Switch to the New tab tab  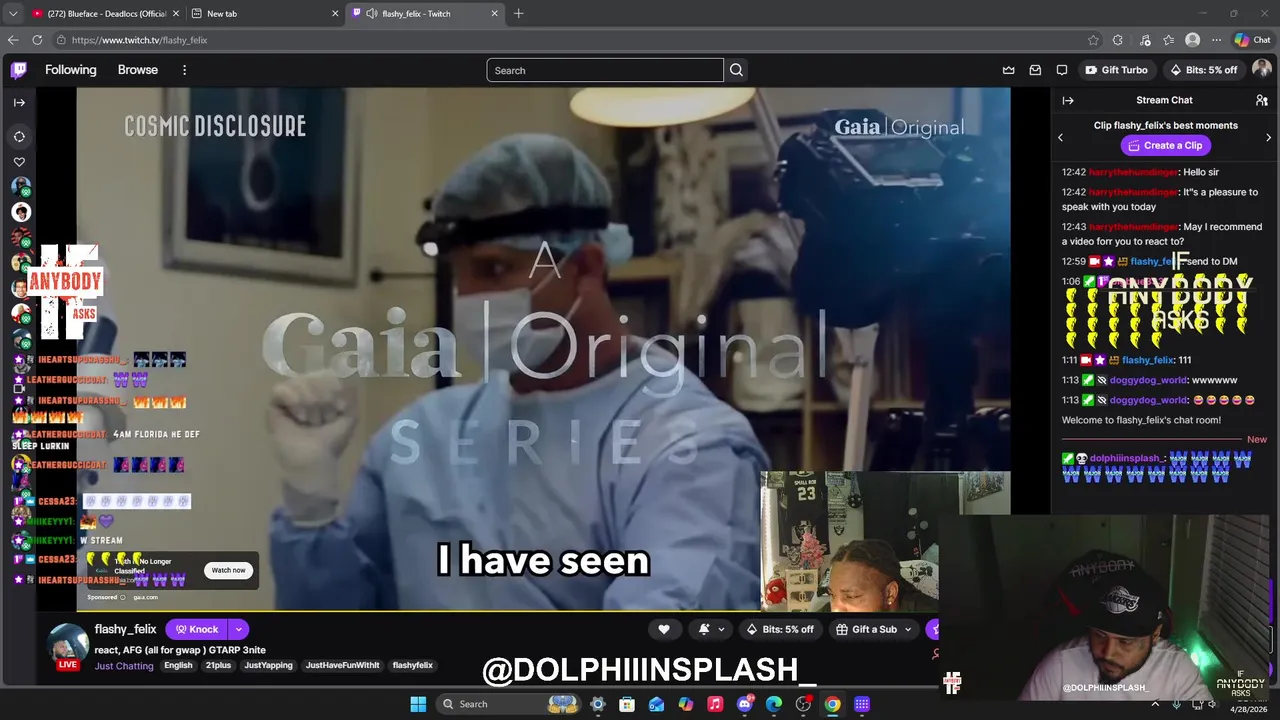tap(266, 13)
